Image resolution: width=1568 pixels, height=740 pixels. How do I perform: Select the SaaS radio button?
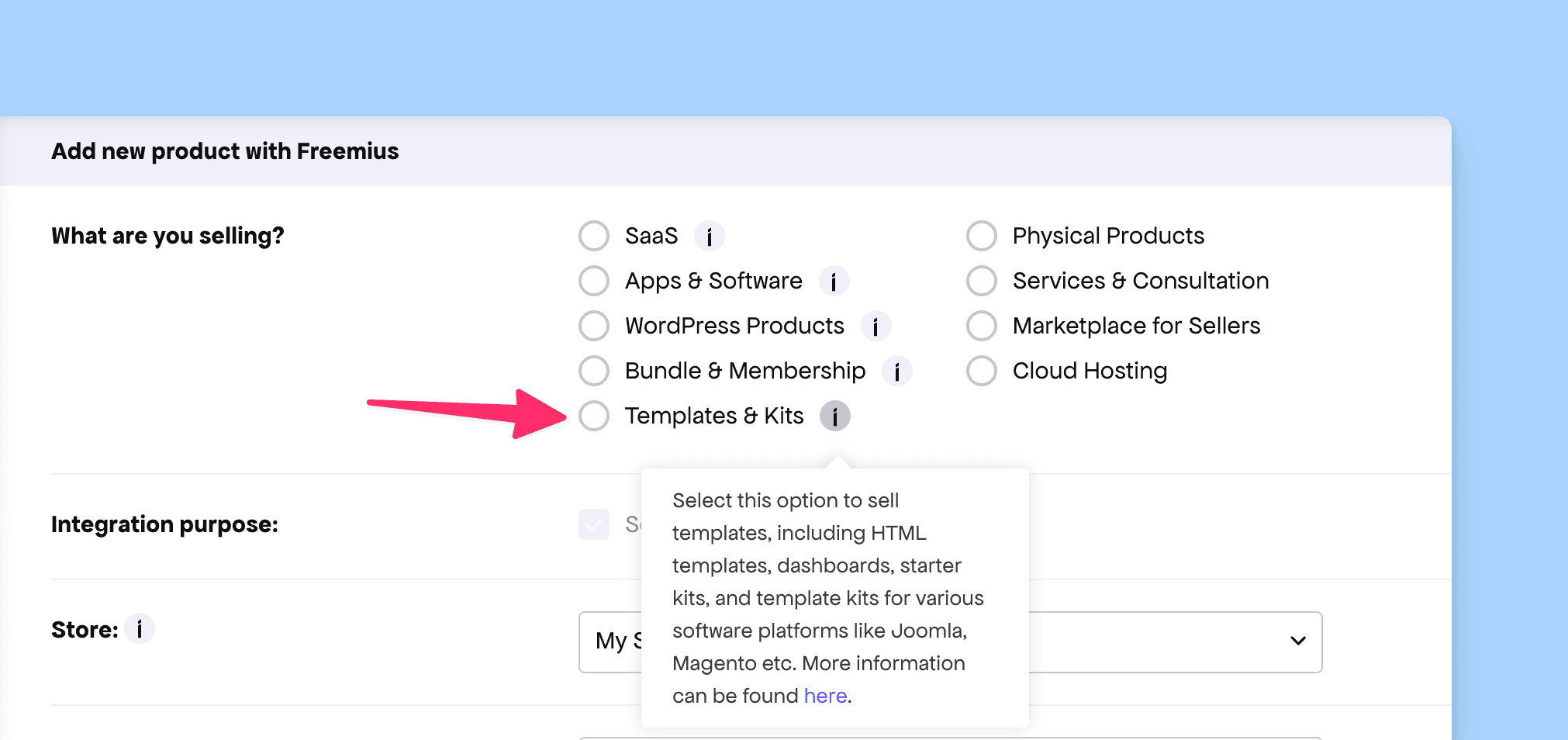[x=594, y=236]
